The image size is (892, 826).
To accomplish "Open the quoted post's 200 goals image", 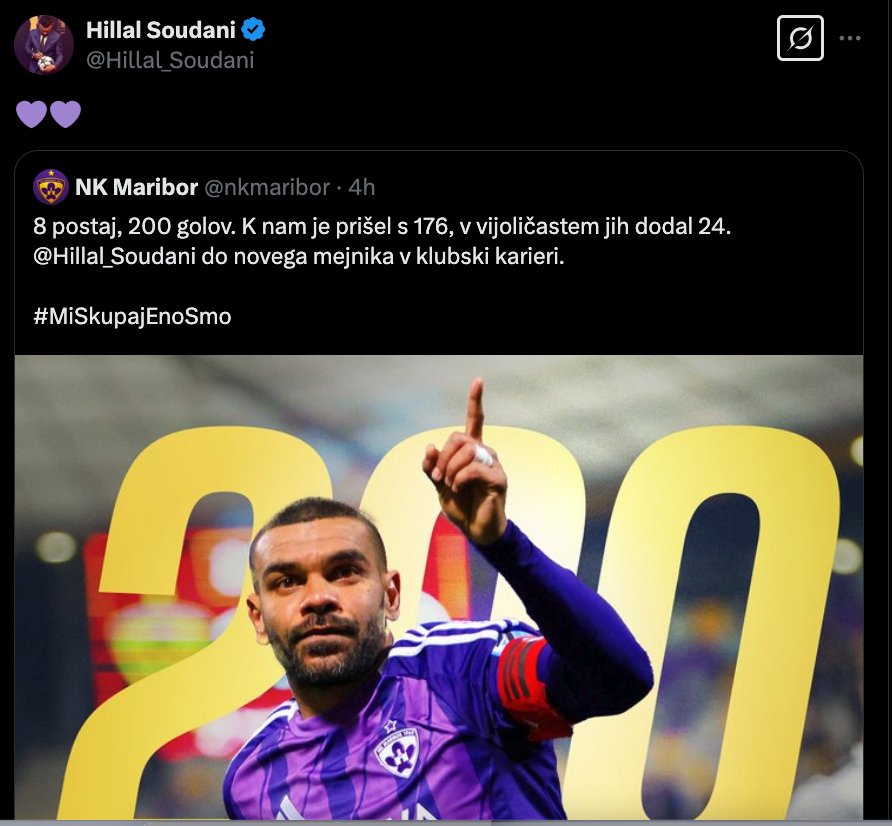I will (x=439, y=587).
